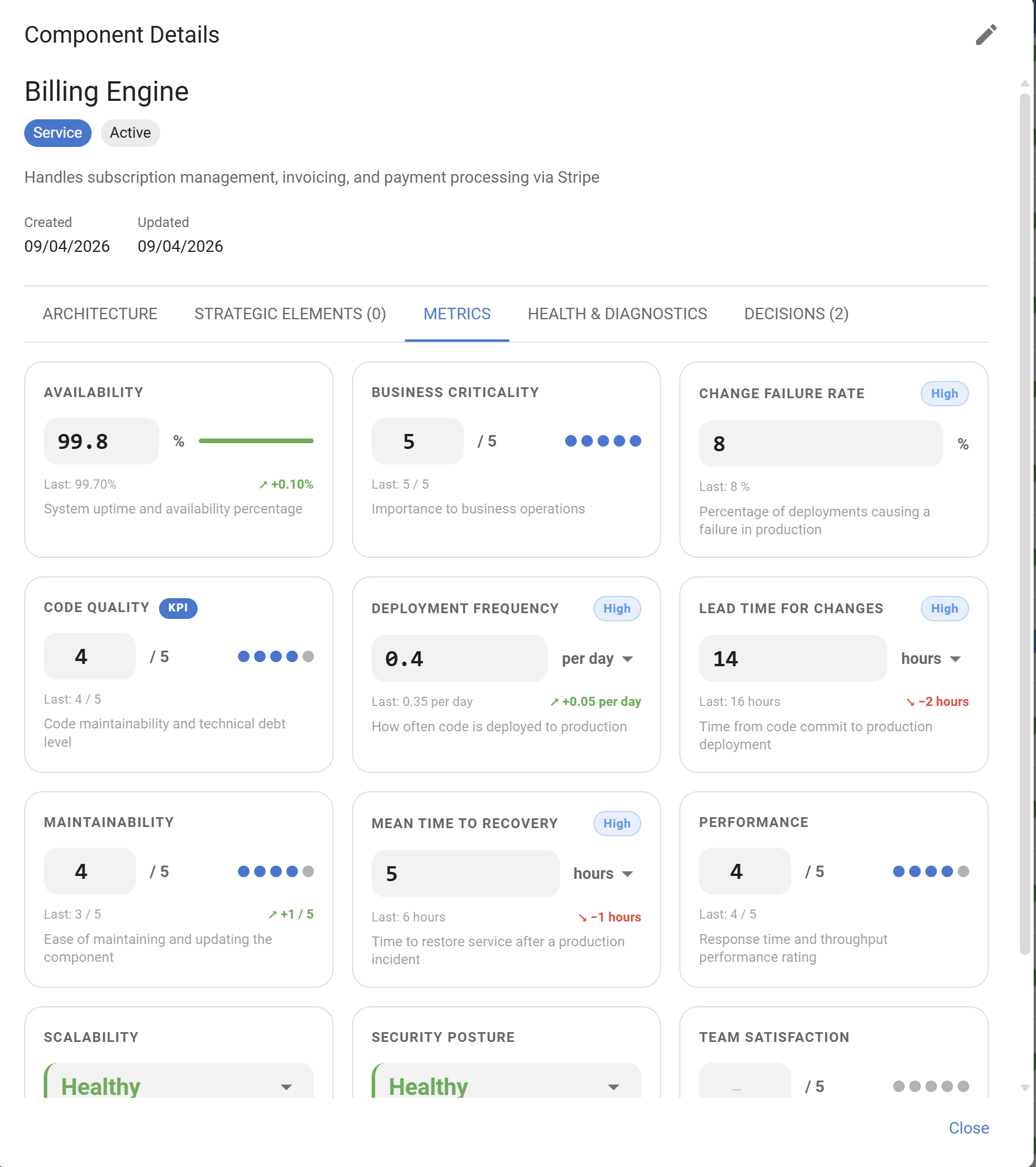Open Mean Time to Recovery hours dropdown
This screenshot has height=1167, width=1036.
coord(603,874)
